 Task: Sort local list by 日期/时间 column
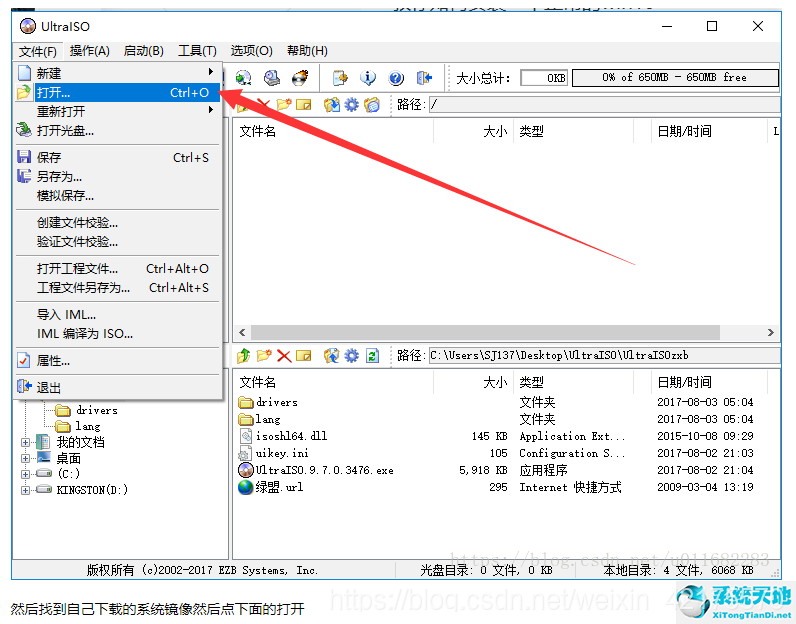pyautogui.click(x=684, y=382)
